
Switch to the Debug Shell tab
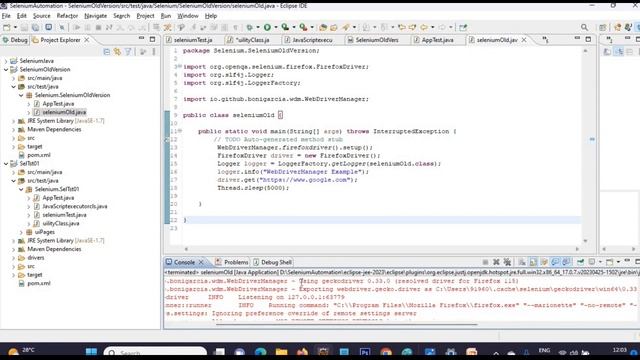pyautogui.click(x=272, y=262)
